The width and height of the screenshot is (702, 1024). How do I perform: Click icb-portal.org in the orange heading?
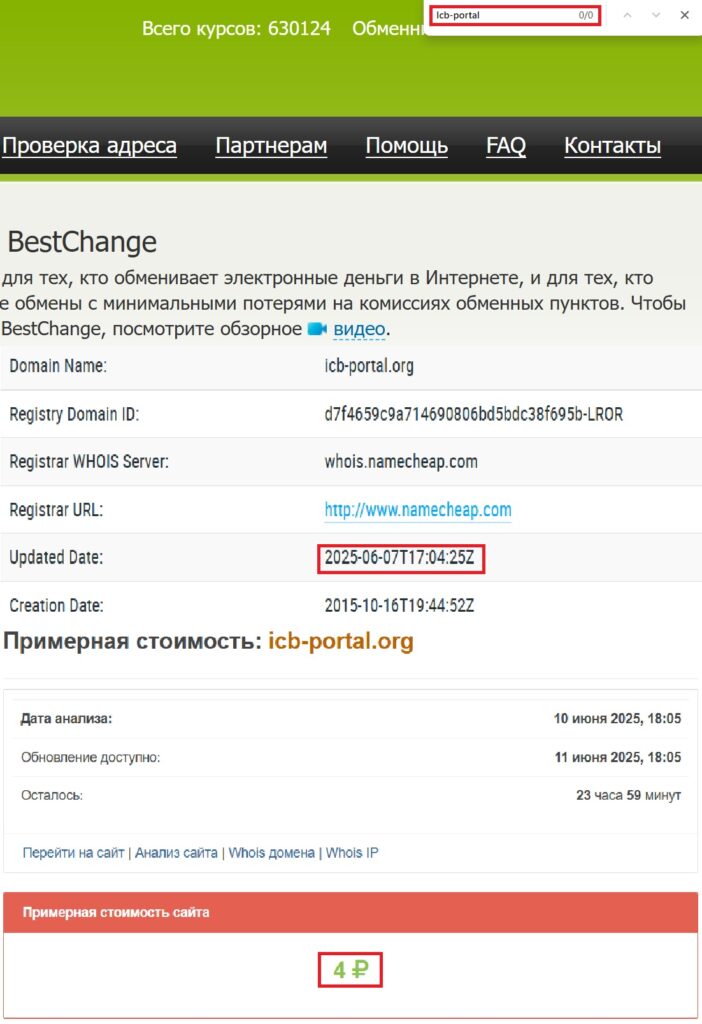[x=341, y=641]
